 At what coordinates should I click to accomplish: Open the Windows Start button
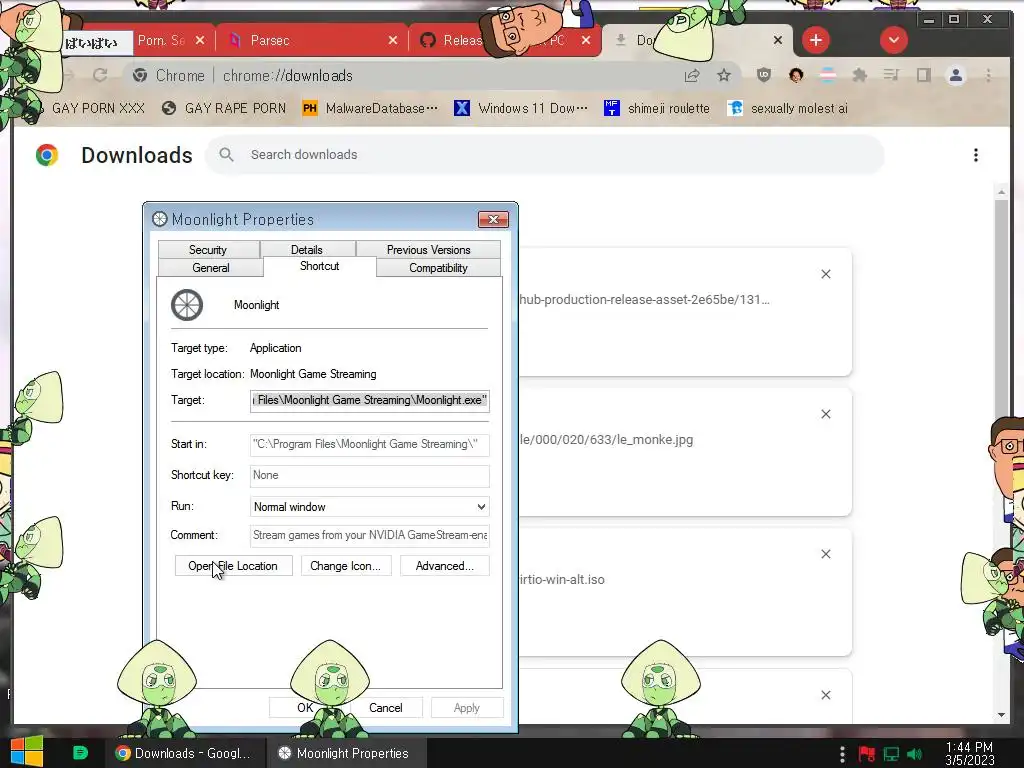pyautogui.click(x=27, y=752)
